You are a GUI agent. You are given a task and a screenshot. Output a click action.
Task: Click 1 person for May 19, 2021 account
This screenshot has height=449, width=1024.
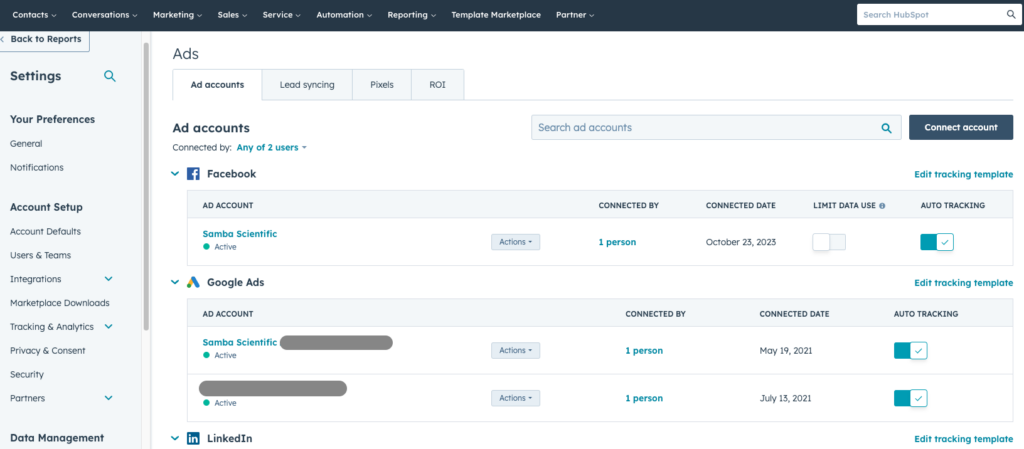pos(644,350)
